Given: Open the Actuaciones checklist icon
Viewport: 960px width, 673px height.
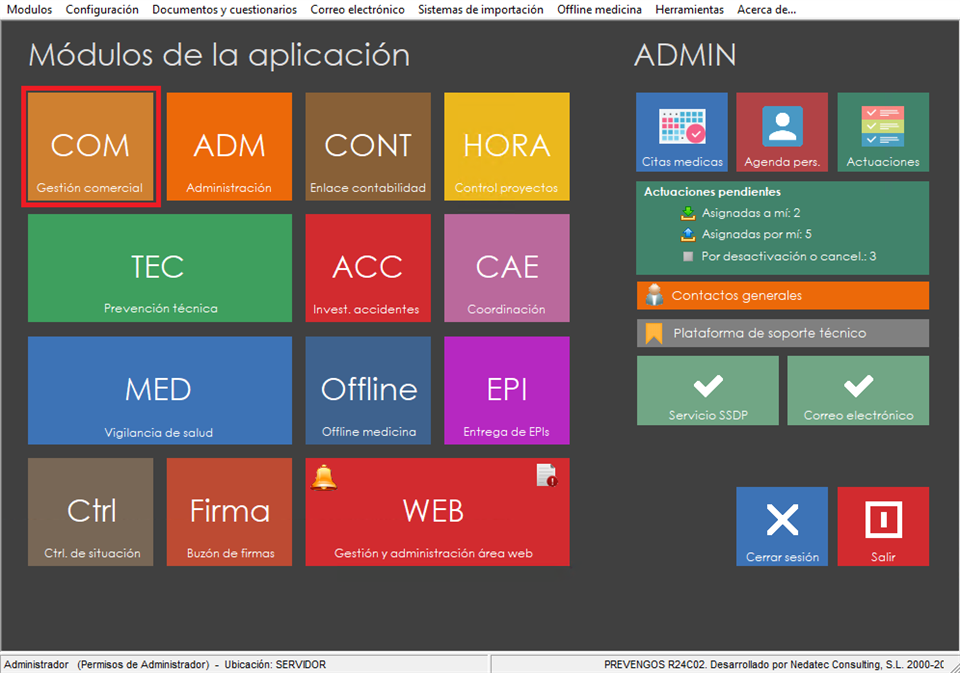Looking at the screenshot, I should (882, 128).
